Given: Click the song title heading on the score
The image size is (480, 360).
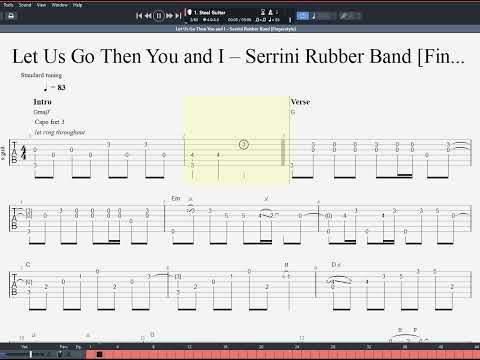Looking at the screenshot, I should coord(238,56).
